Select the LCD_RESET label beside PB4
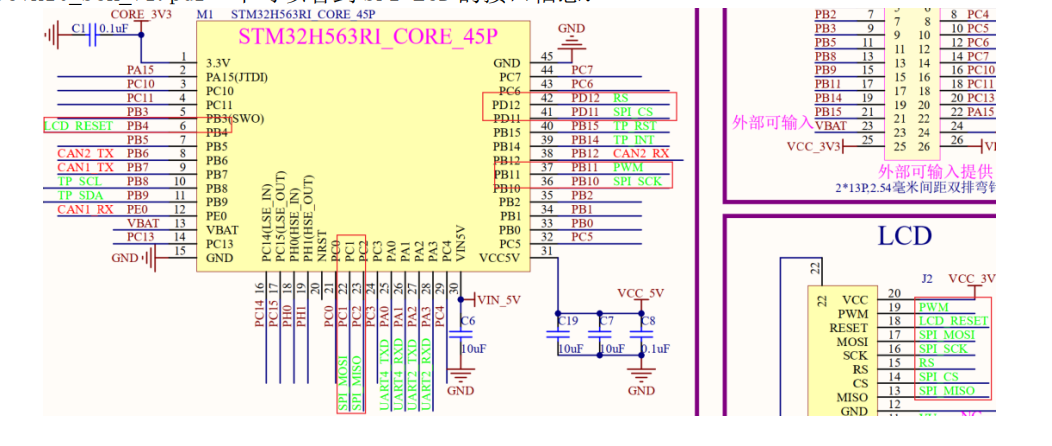The height and width of the screenshot is (446, 1052). click(x=78, y=125)
